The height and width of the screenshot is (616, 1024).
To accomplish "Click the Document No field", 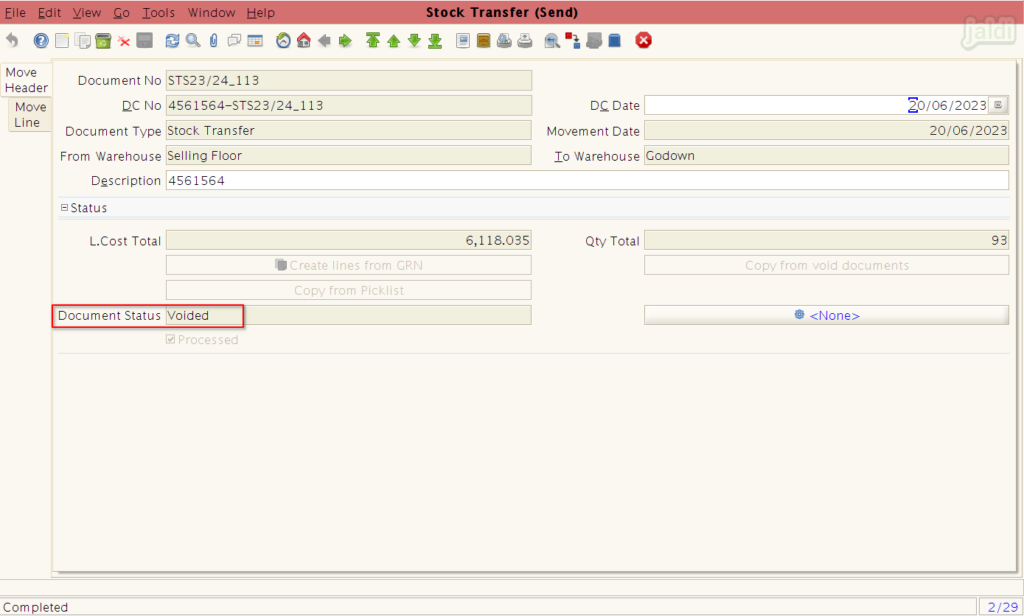I will click(x=349, y=80).
